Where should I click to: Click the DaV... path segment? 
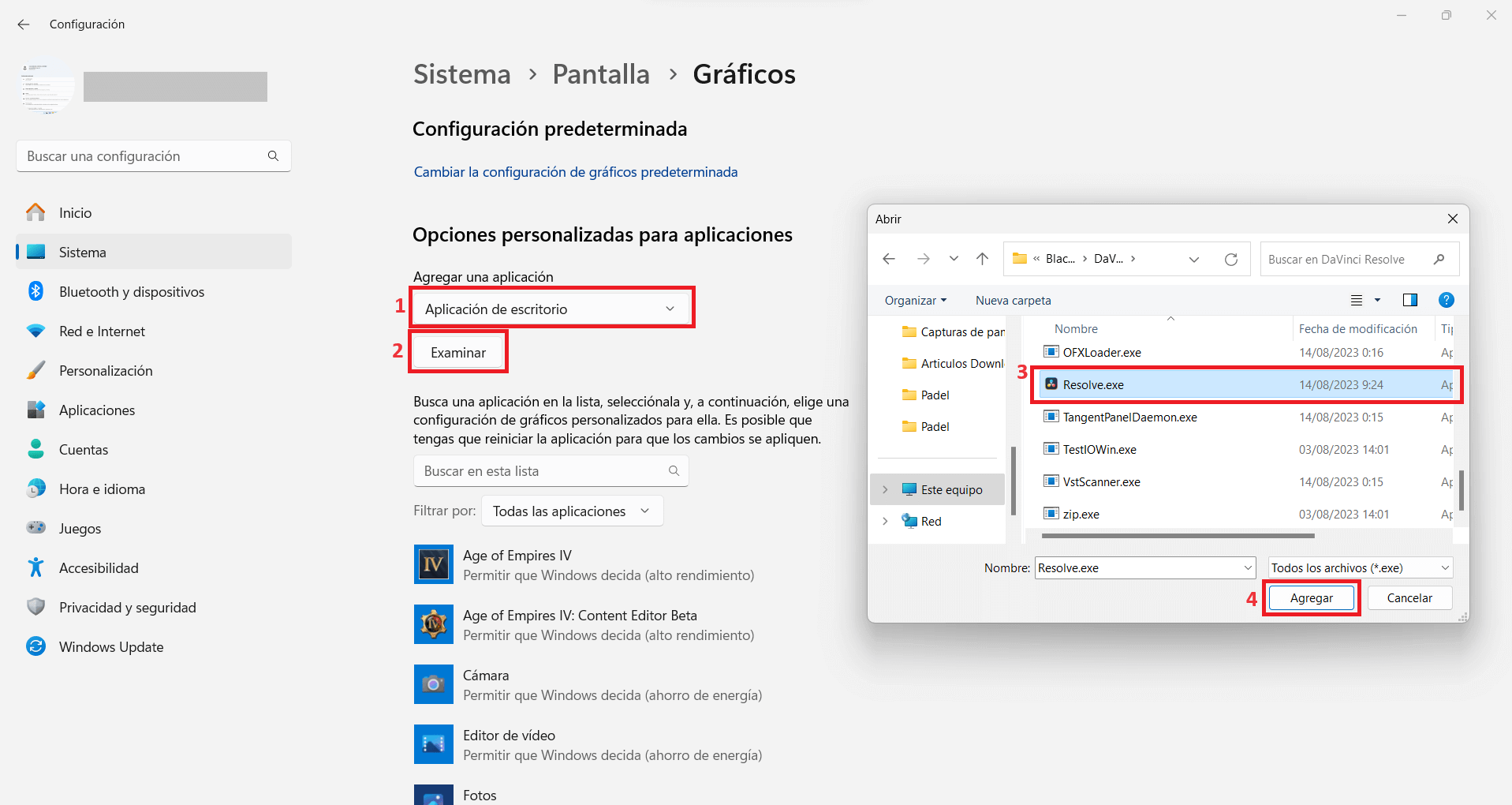[1108, 259]
